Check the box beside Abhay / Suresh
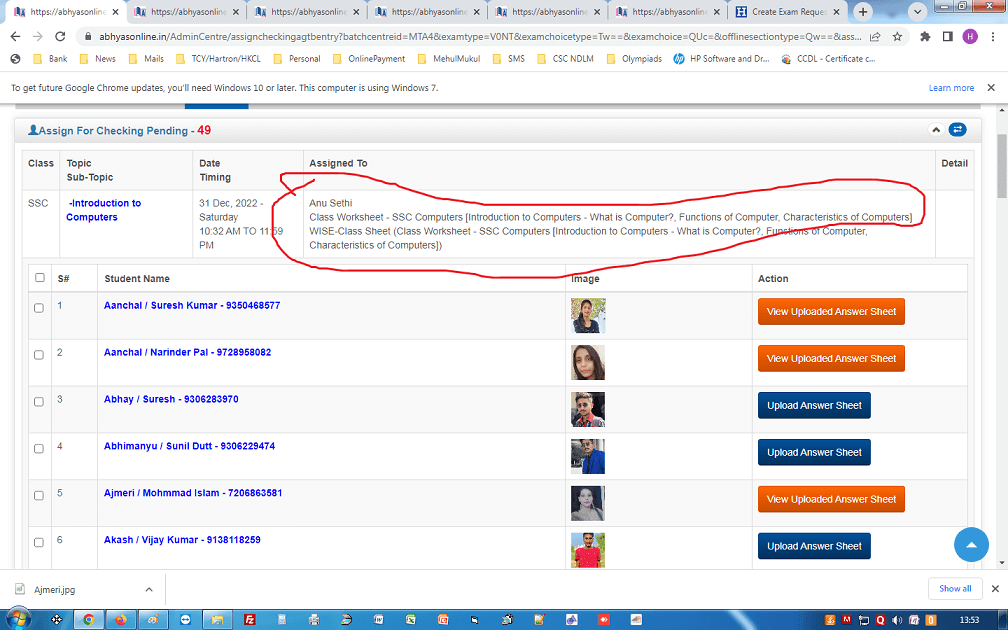The image size is (1008, 630). [x=39, y=402]
